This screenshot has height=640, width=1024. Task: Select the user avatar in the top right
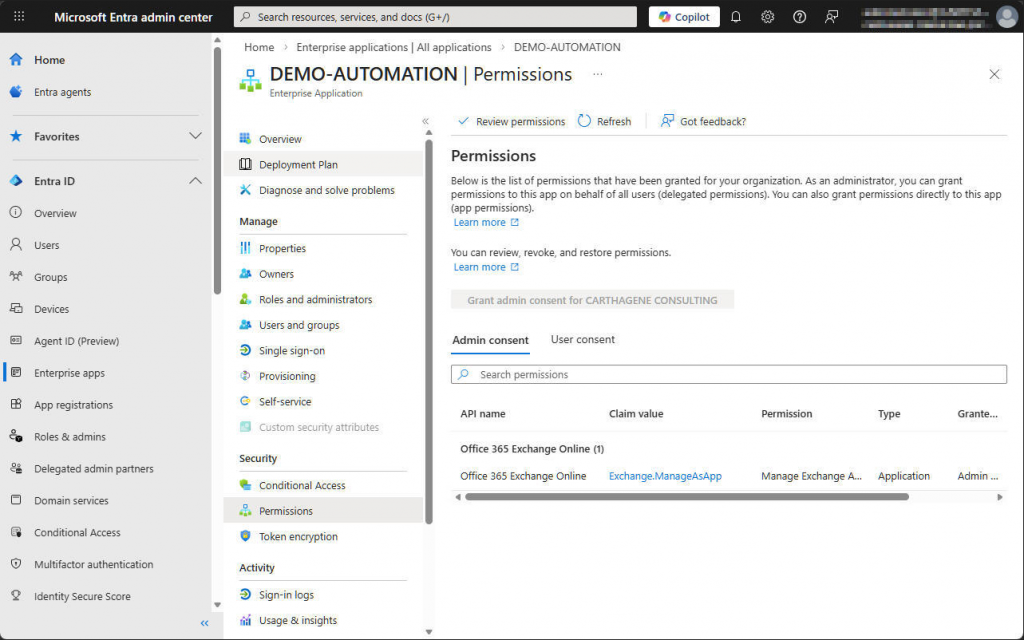[1006, 16]
